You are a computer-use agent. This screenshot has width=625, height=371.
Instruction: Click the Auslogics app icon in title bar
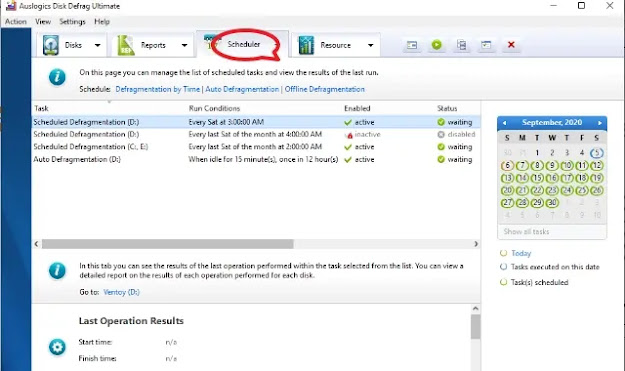[x=11, y=6]
